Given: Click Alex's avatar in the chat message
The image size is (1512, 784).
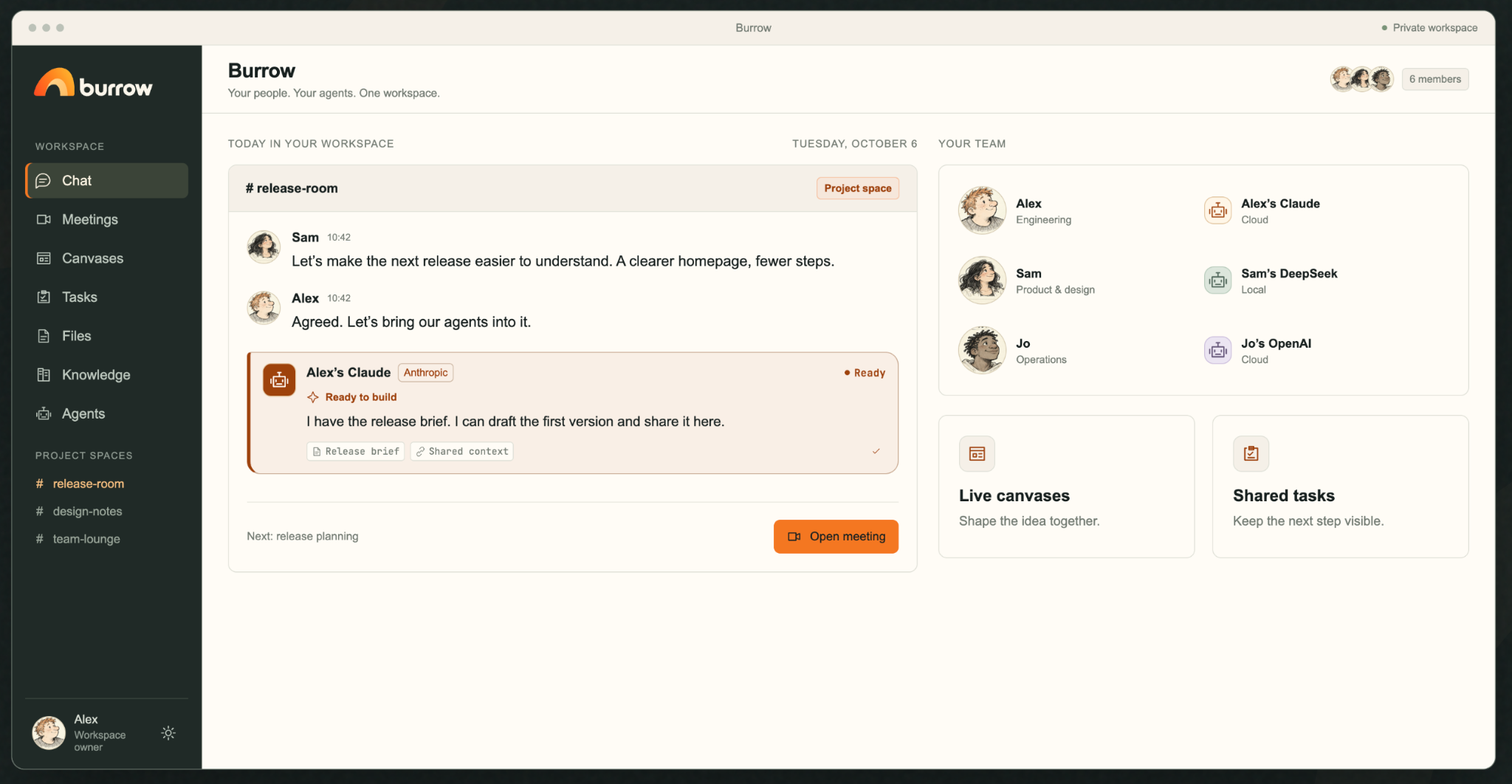Looking at the screenshot, I should (x=264, y=308).
